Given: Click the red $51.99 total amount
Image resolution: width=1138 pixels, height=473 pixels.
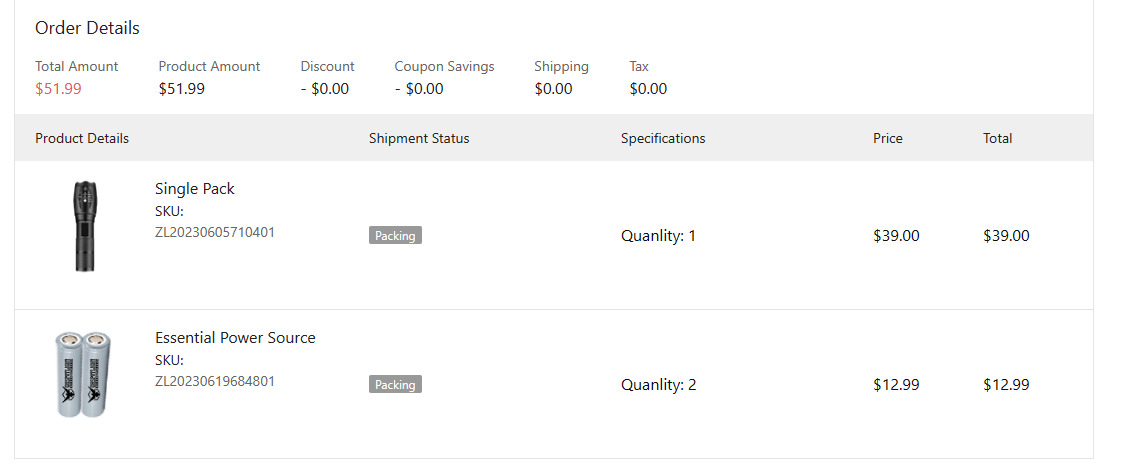Looking at the screenshot, I should click(x=58, y=89).
